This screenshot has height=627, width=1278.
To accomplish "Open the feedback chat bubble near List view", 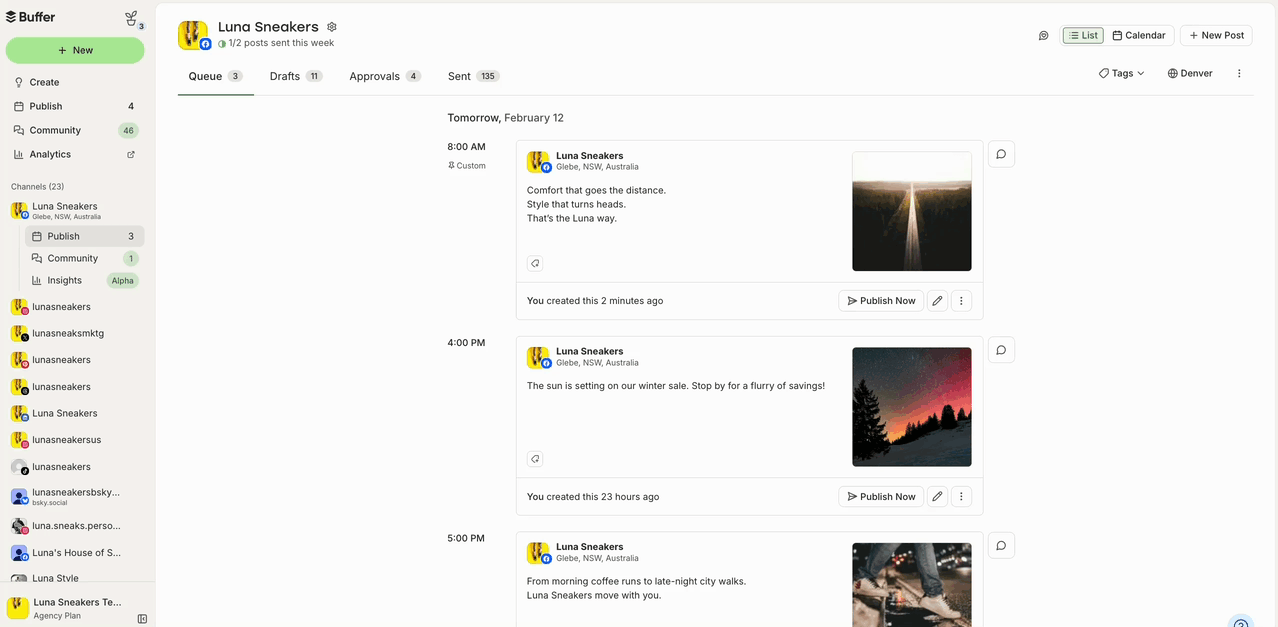I will coord(1043,35).
